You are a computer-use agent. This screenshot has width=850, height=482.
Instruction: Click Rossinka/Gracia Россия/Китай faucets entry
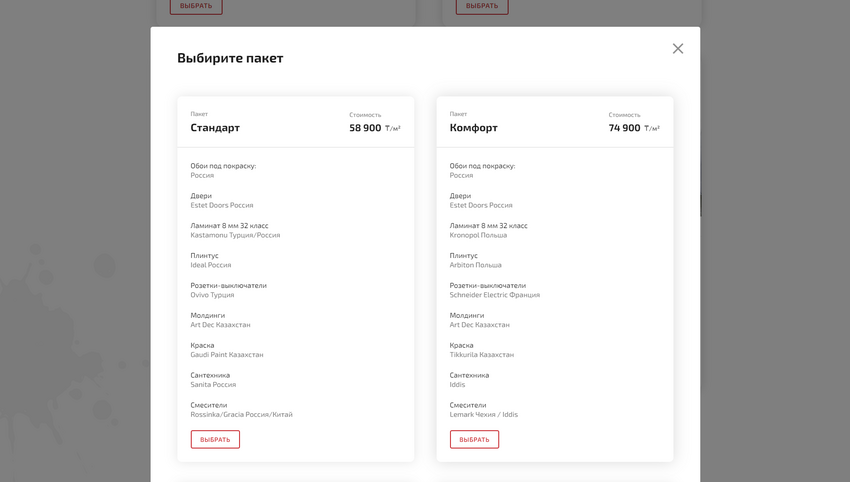point(242,414)
